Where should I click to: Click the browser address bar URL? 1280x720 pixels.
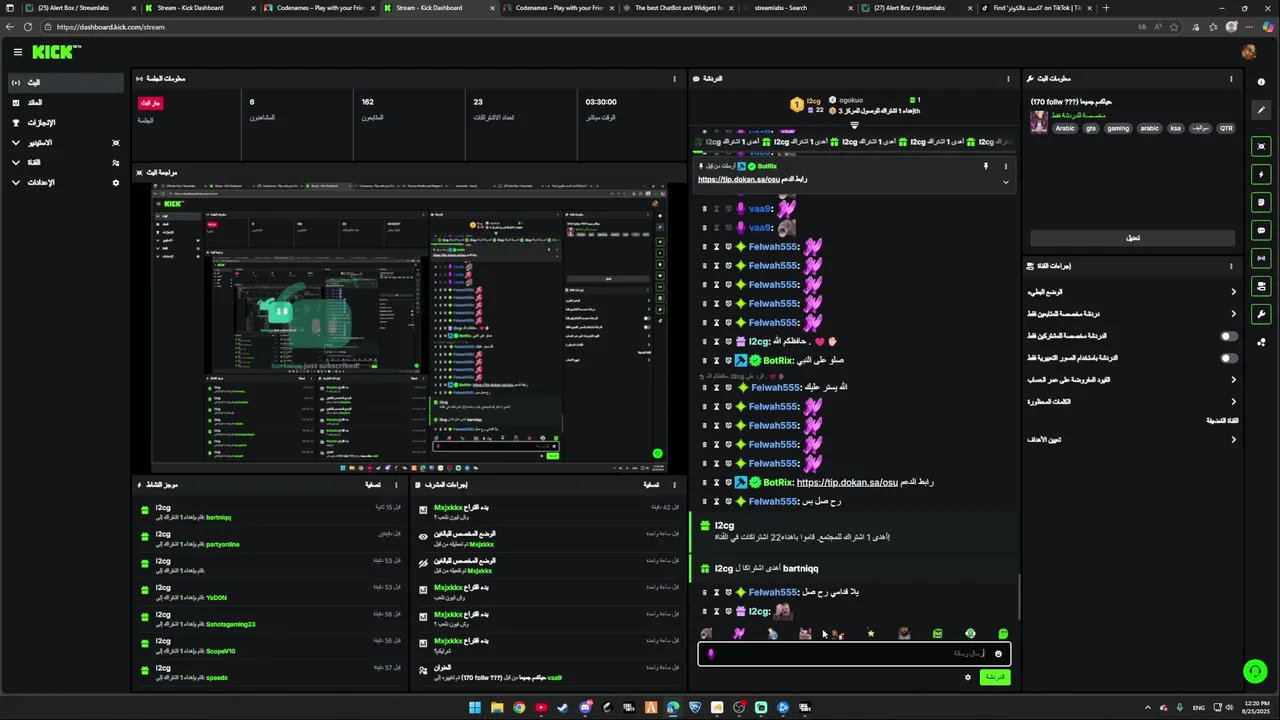pos(110,27)
